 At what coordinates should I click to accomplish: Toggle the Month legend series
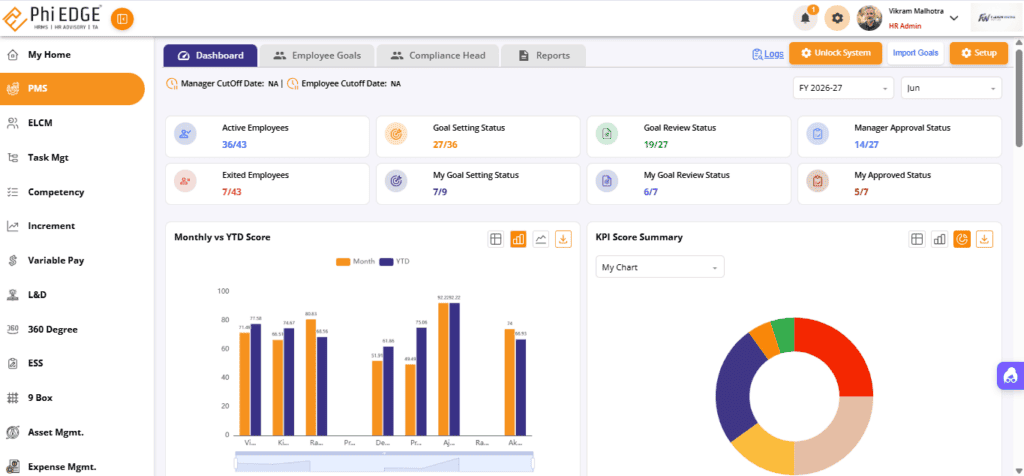point(355,261)
